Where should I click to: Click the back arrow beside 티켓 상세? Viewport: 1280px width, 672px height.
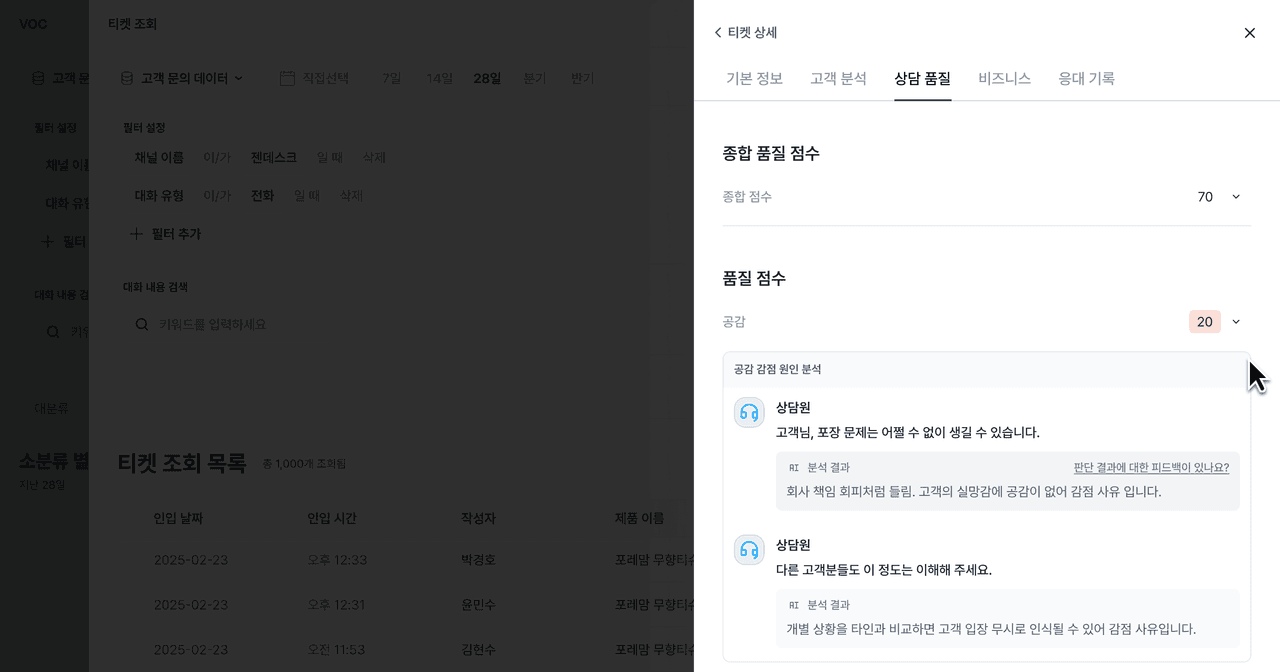(717, 33)
